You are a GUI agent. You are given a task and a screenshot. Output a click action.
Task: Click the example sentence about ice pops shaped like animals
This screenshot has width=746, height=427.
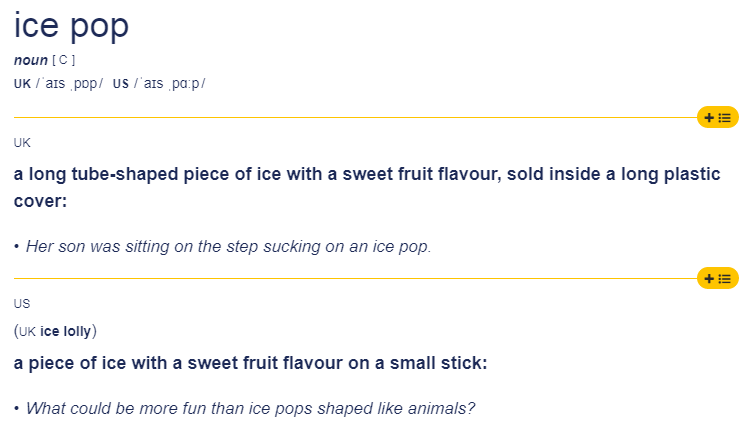(250, 408)
